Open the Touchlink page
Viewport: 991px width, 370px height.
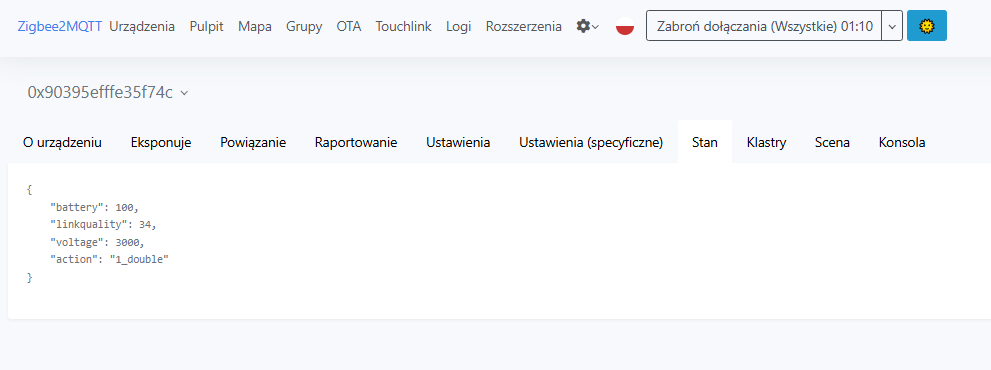(x=403, y=27)
